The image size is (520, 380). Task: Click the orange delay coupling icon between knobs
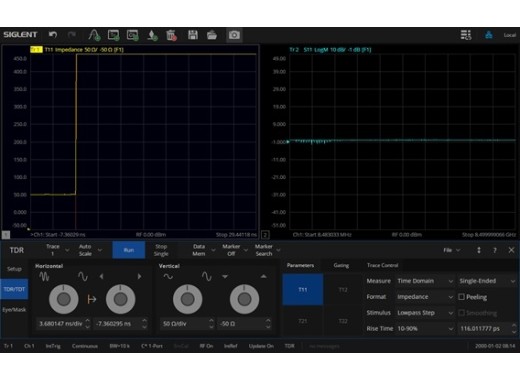[92, 299]
